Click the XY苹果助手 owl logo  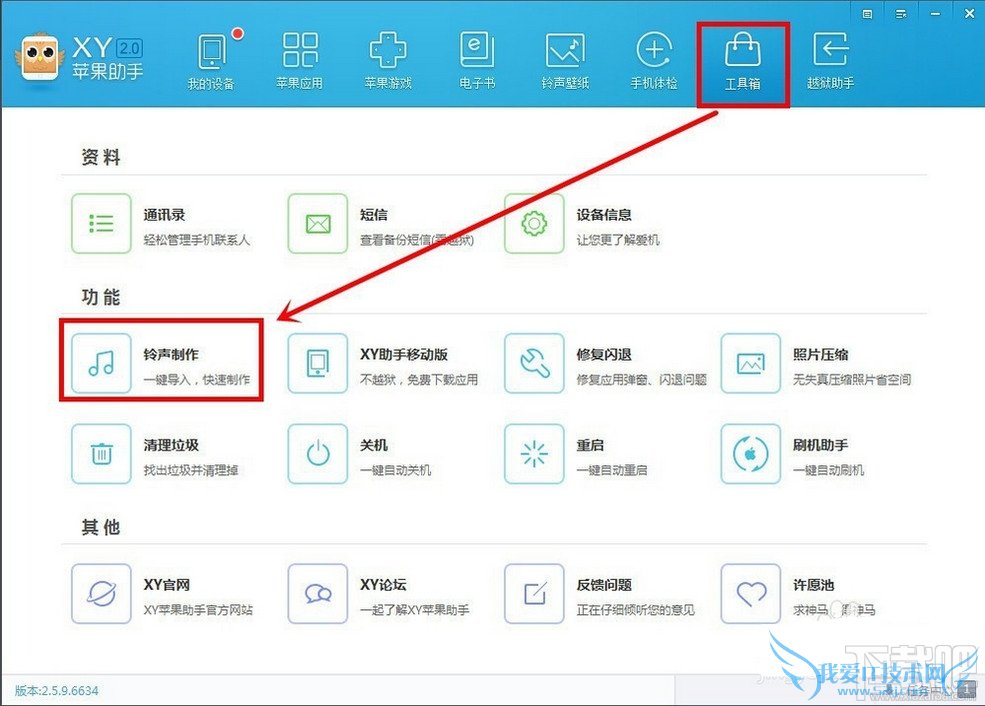(40, 57)
